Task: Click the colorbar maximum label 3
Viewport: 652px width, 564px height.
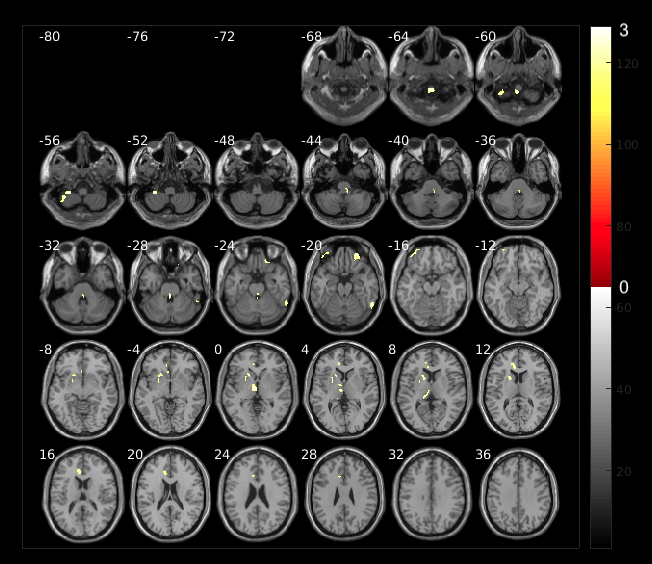Action: pyautogui.click(x=624, y=31)
